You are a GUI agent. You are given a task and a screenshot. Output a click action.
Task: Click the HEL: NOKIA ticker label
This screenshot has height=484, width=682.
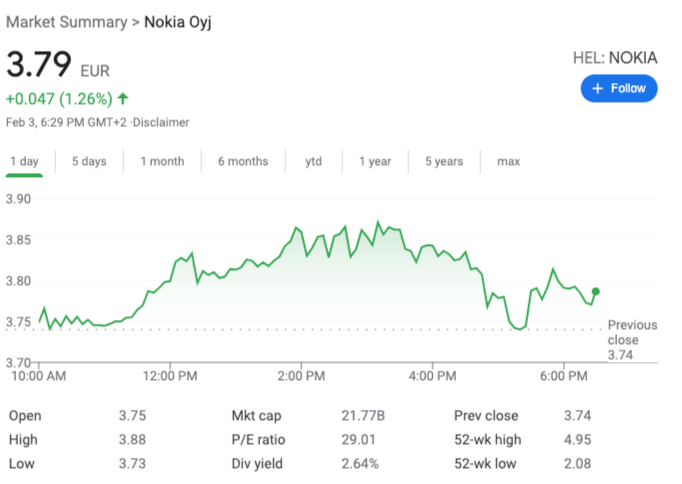pyautogui.click(x=615, y=57)
